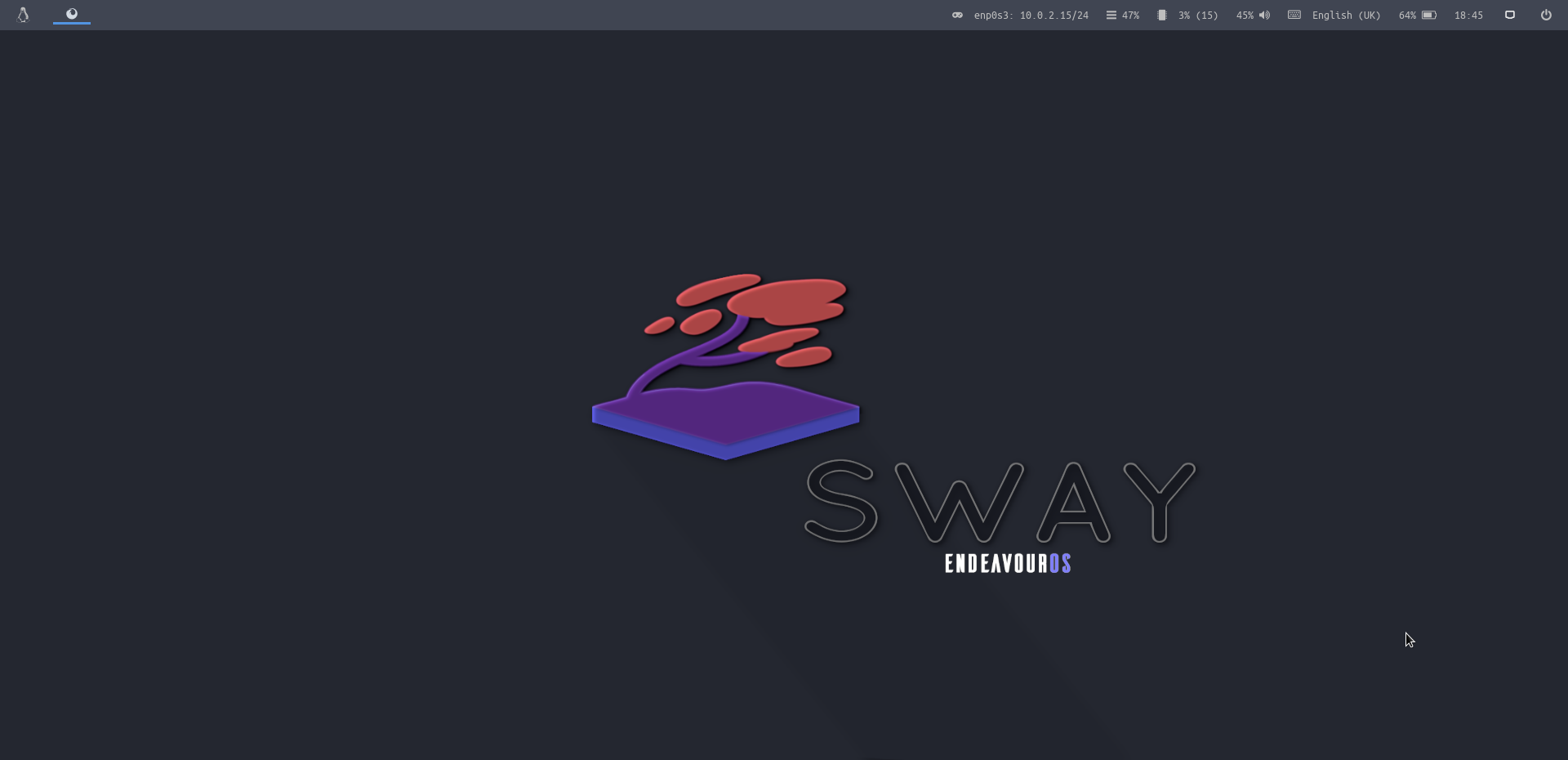
Task: Click the SWAY wordmark on the desktop
Action: [x=1000, y=502]
